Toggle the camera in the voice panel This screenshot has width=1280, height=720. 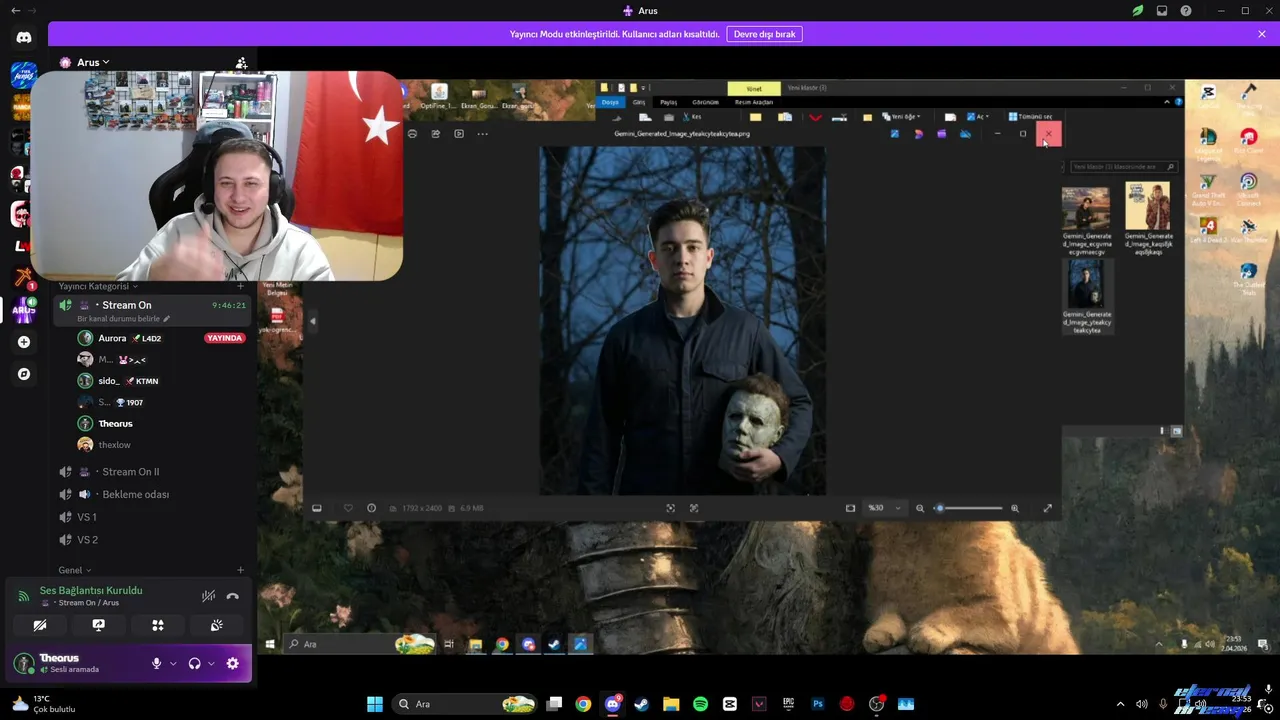click(40, 625)
